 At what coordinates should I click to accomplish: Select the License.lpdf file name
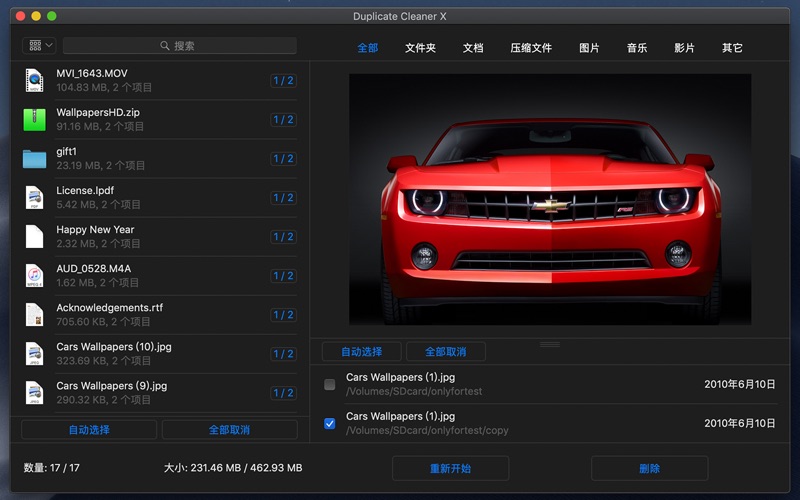[85, 190]
